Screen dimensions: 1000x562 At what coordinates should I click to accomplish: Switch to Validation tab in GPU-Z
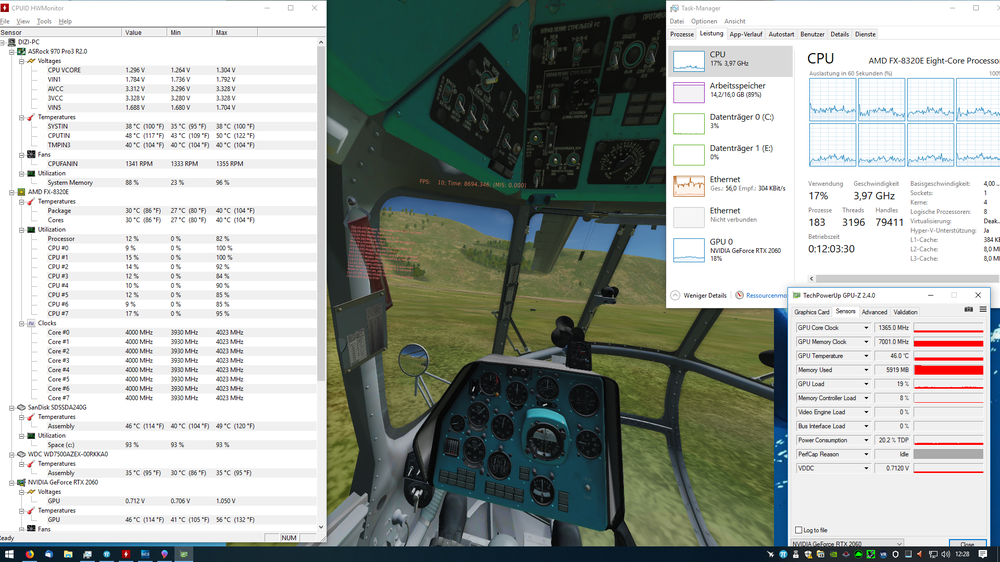[x=905, y=312]
